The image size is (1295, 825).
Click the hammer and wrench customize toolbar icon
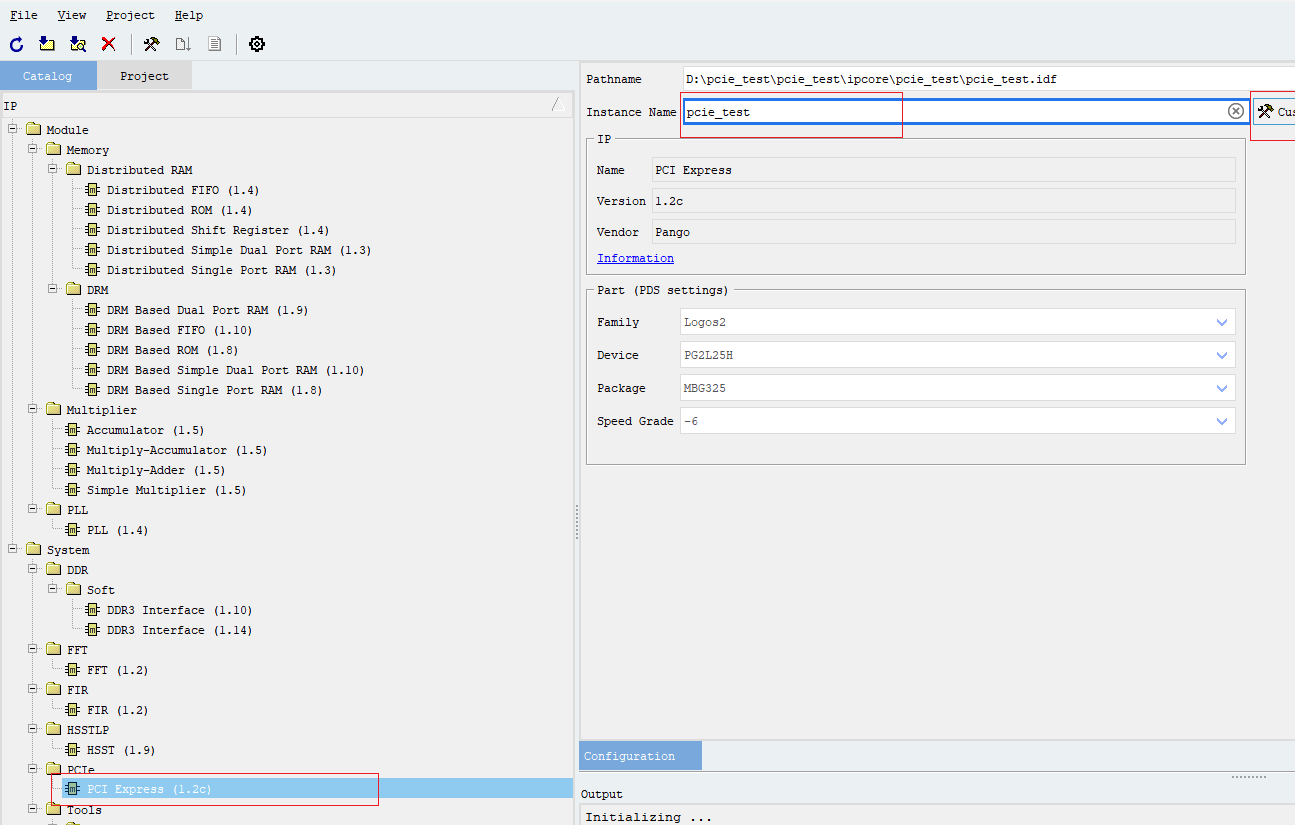click(x=152, y=44)
